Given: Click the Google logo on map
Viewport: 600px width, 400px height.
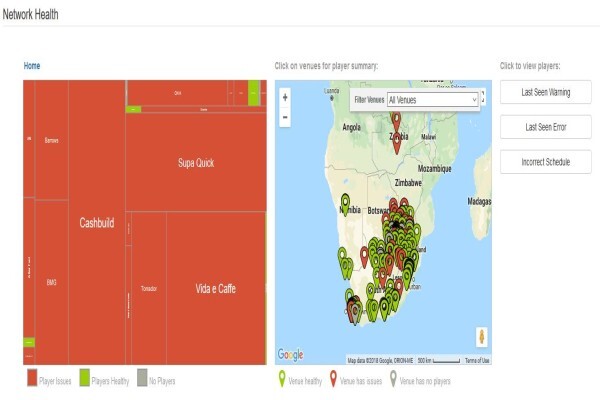Looking at the screenshot, I should coord(290,355).
